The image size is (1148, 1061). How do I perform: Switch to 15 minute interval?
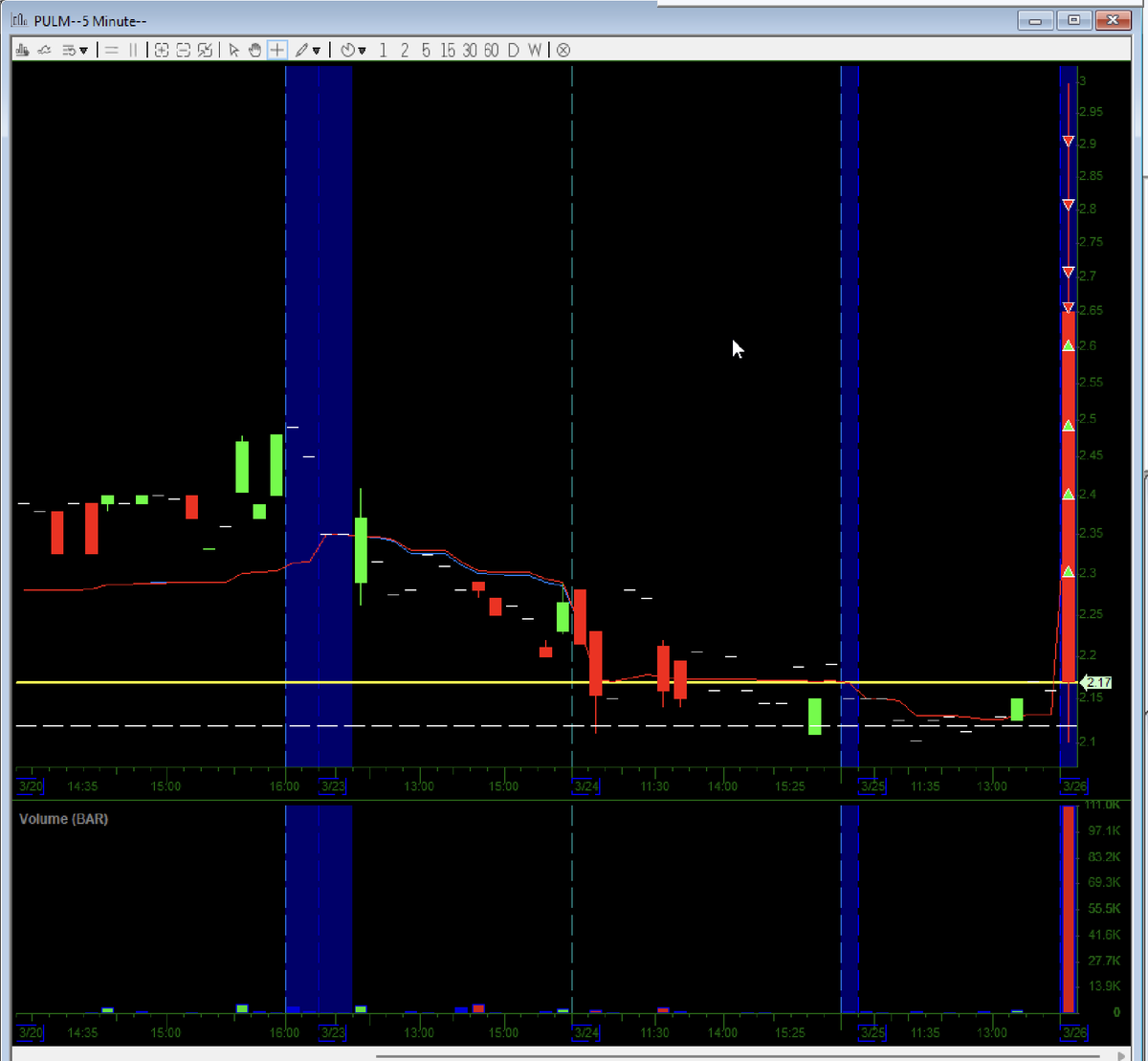tap(448, 50)
